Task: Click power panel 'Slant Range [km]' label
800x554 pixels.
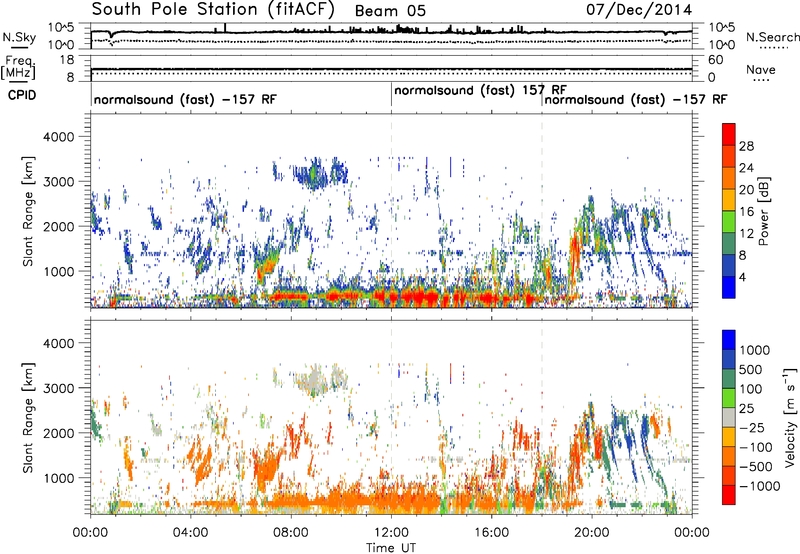Action: click(x=28, y=211)
